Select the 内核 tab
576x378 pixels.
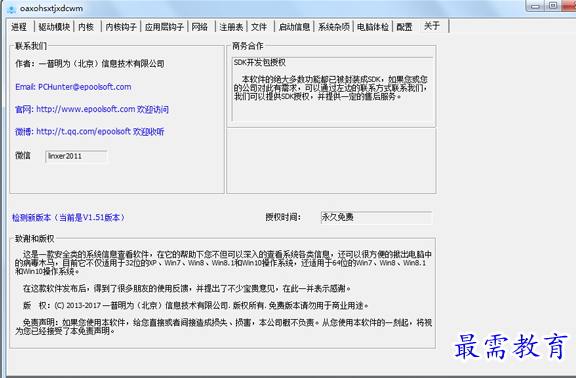click(x=86, y=27)
